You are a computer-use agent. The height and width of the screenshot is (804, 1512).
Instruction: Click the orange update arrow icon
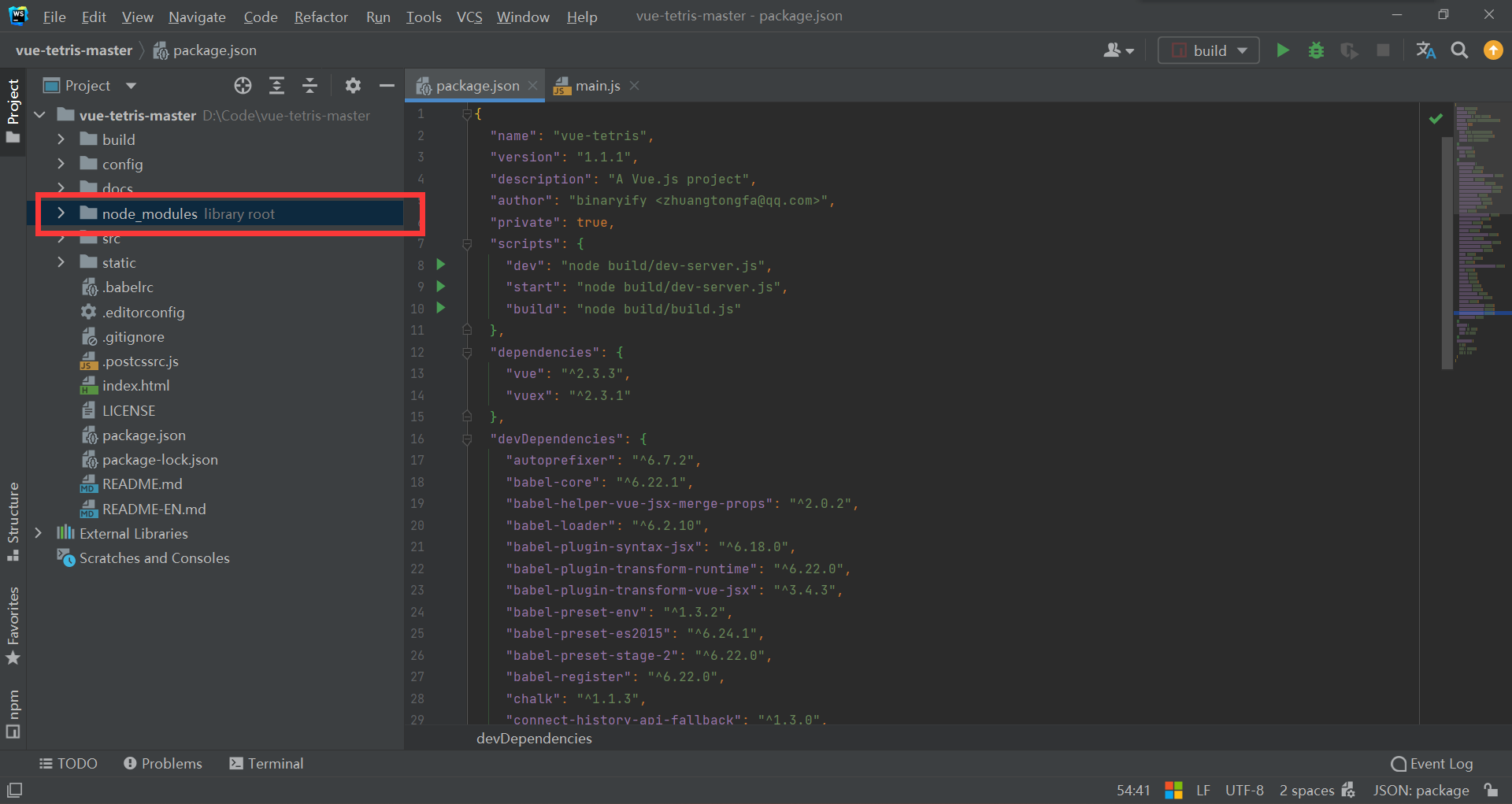click(x=1493, y=50)
